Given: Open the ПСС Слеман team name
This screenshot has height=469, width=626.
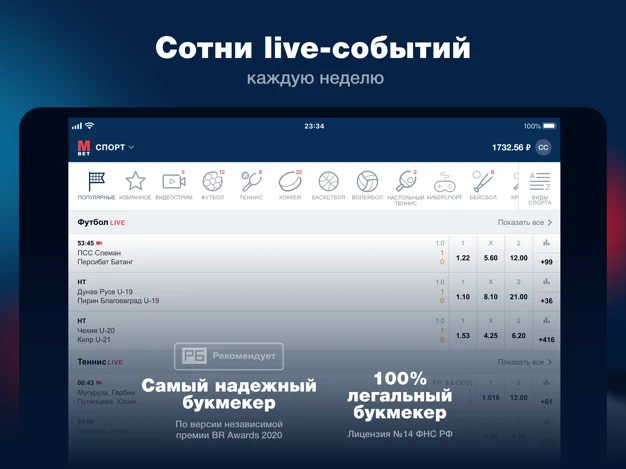Looking at the screenshot, I should (99, 253).
